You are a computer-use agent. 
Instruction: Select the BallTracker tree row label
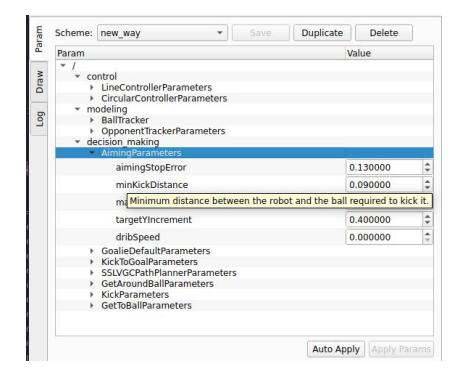[125, 120]
